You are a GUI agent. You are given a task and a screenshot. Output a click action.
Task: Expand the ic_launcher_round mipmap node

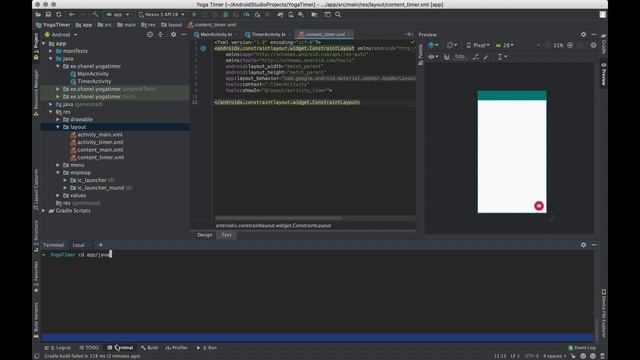coord(65,188)
